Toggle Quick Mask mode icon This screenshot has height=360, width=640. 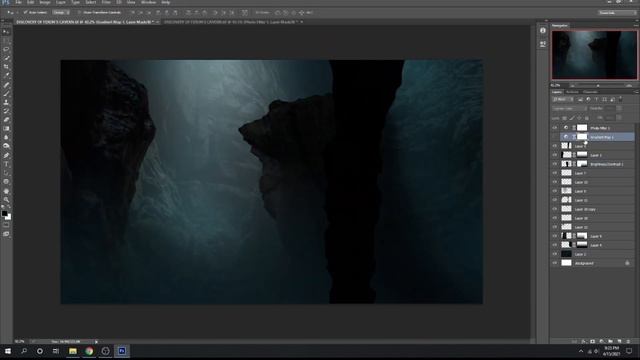[6, 225]
